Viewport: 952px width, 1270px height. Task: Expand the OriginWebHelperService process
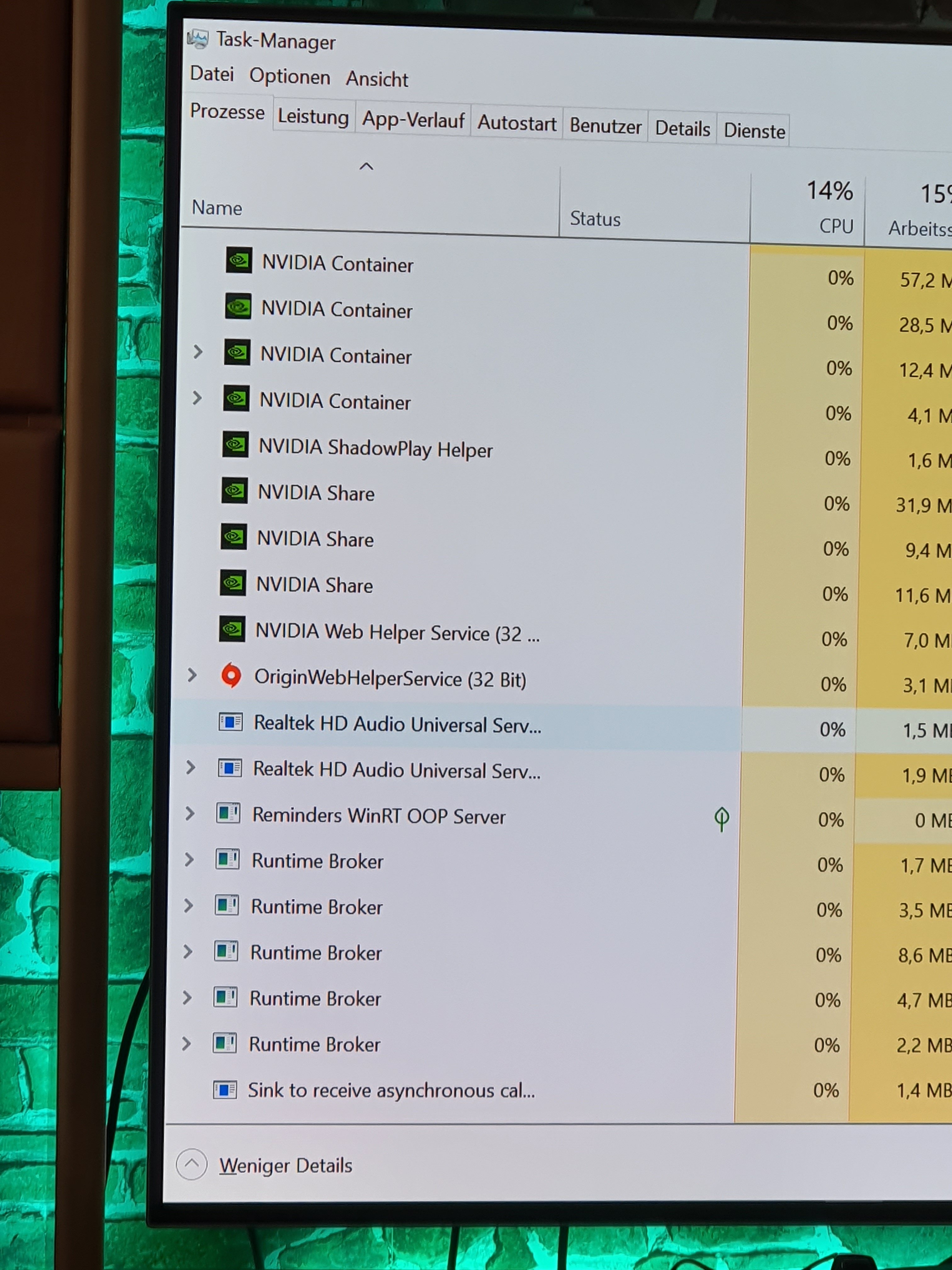click(x=192, y=675)
